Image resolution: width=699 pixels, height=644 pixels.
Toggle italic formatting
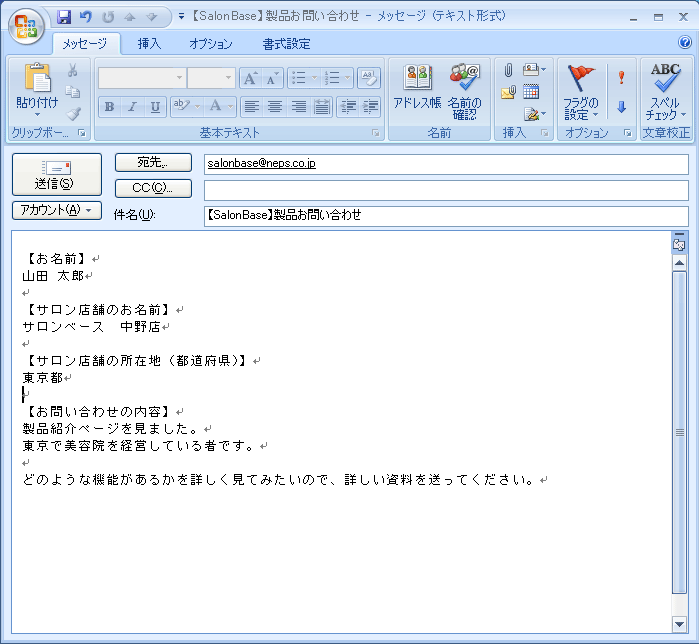point(132,107)
